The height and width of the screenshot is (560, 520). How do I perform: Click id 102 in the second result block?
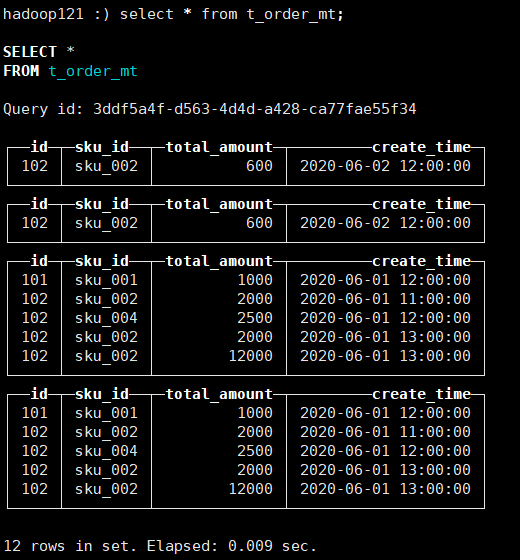(x=35, y=223)
